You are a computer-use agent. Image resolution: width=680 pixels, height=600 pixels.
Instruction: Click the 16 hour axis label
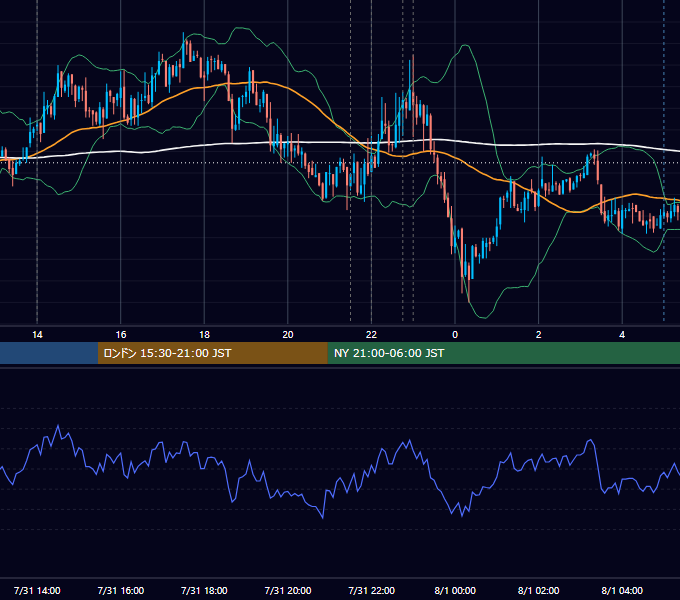121,335
